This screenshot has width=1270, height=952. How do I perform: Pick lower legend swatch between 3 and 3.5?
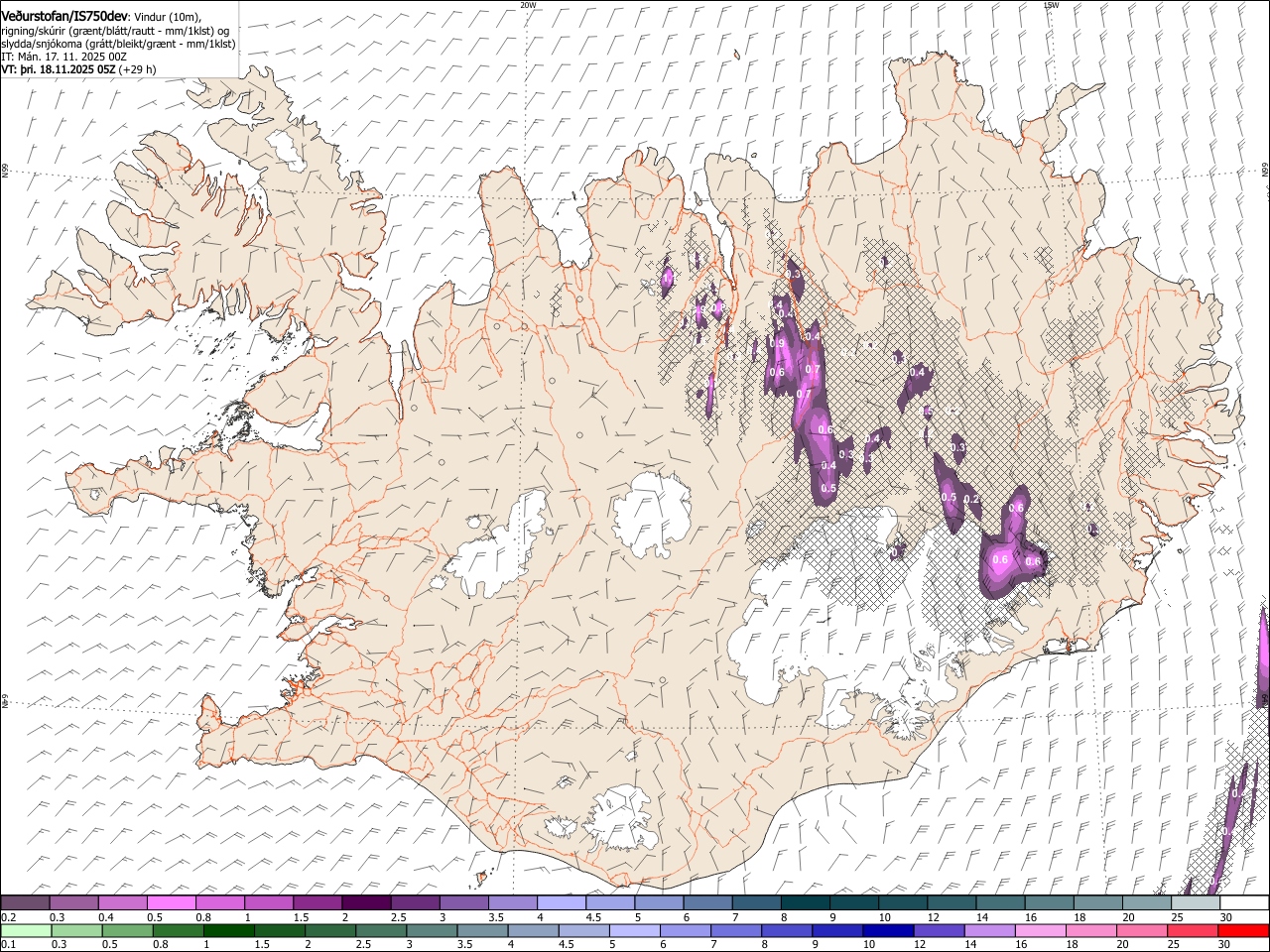click(431, 931)
